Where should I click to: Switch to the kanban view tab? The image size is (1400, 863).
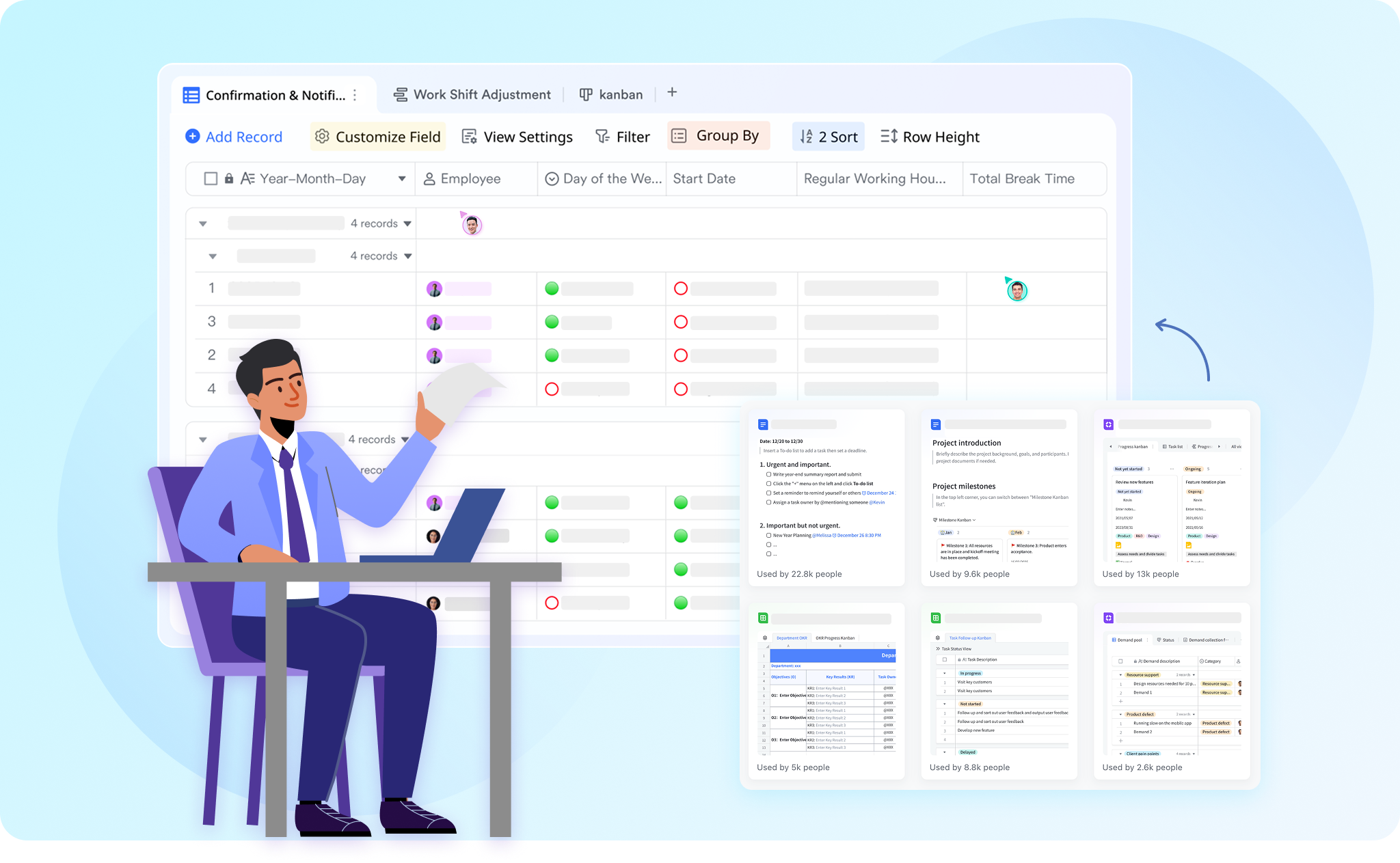[x=611, y=94]
